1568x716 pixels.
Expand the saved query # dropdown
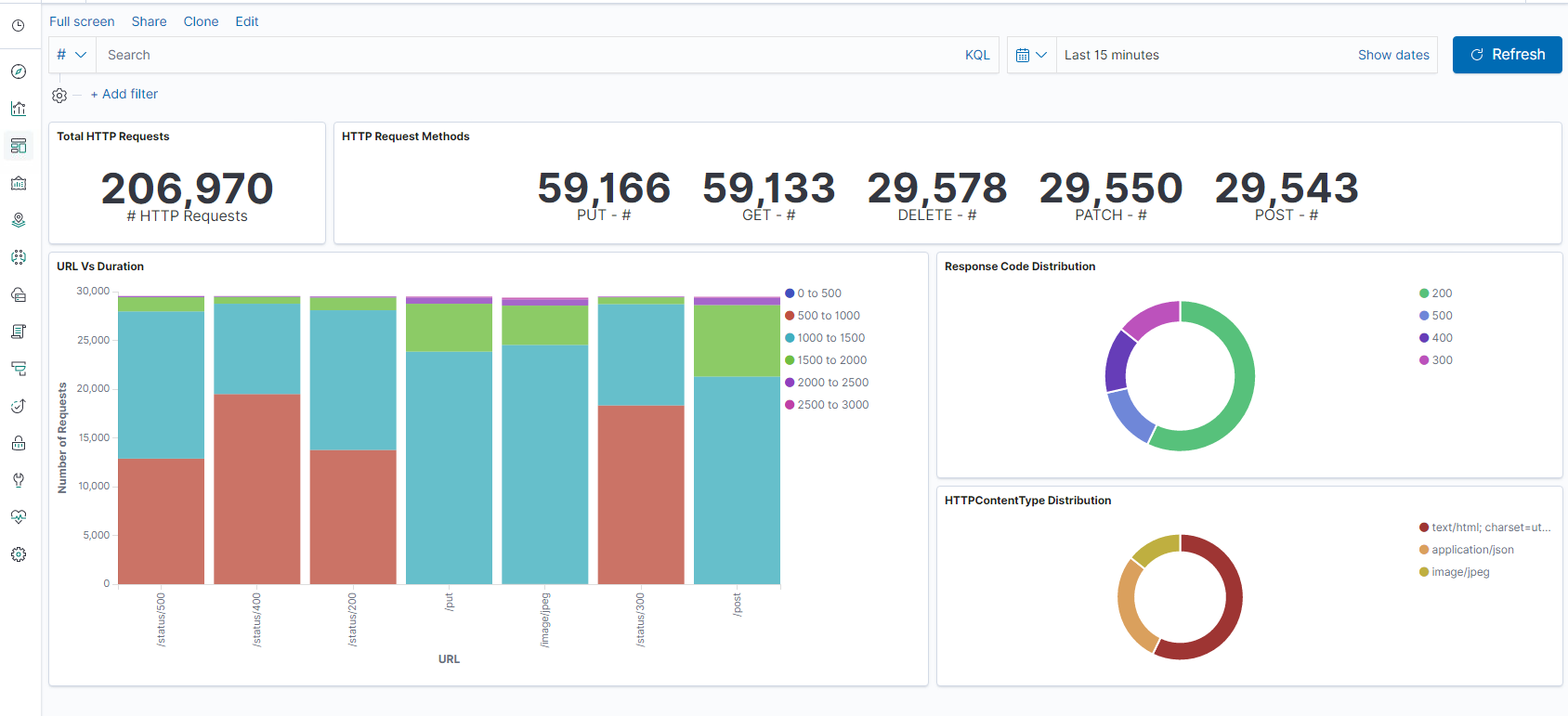(72, 55)
